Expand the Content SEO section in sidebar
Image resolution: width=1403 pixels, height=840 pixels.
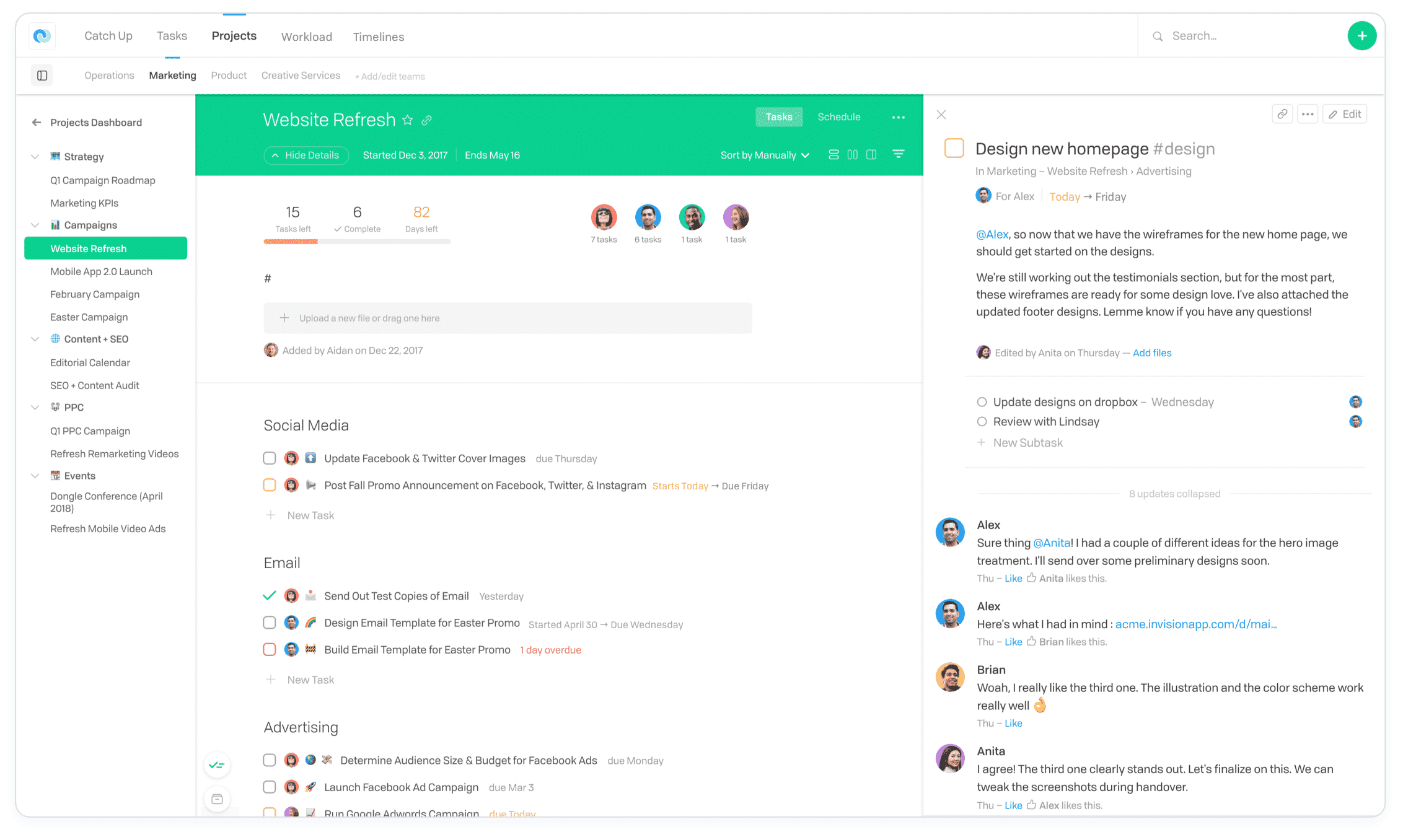tap(35, 339)
